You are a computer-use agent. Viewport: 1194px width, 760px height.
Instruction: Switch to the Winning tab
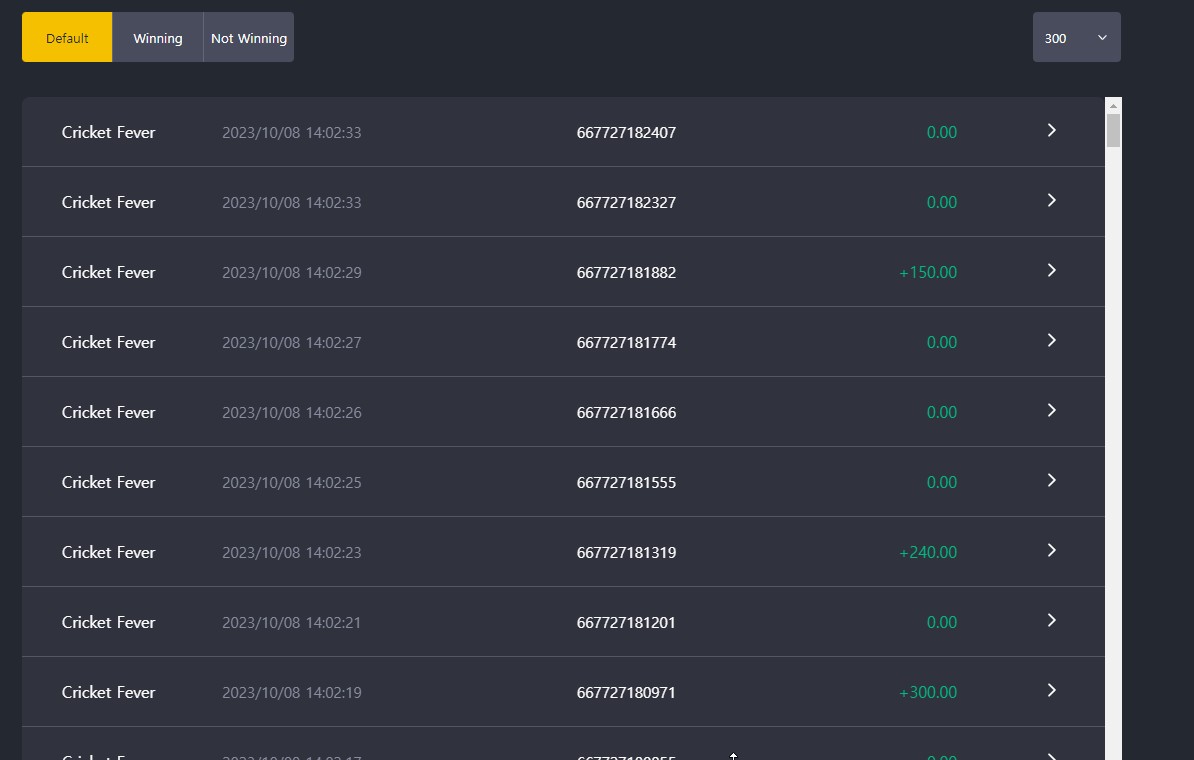point(158,37)
